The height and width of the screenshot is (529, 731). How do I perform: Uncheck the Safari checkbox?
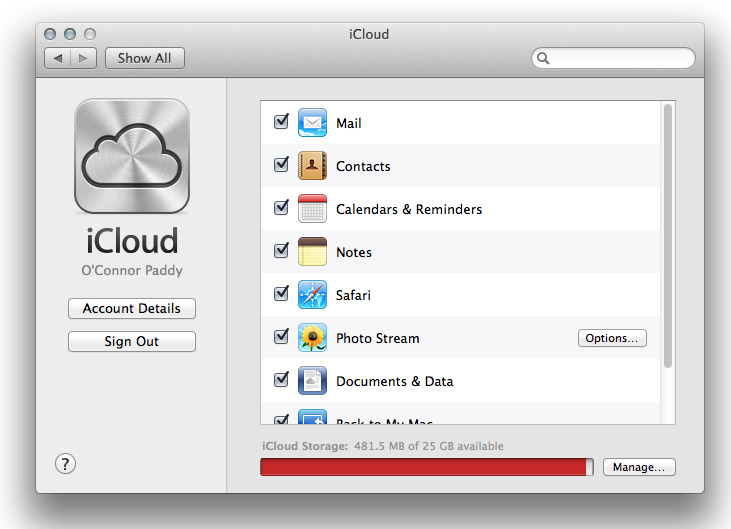(x=281, y=293)
